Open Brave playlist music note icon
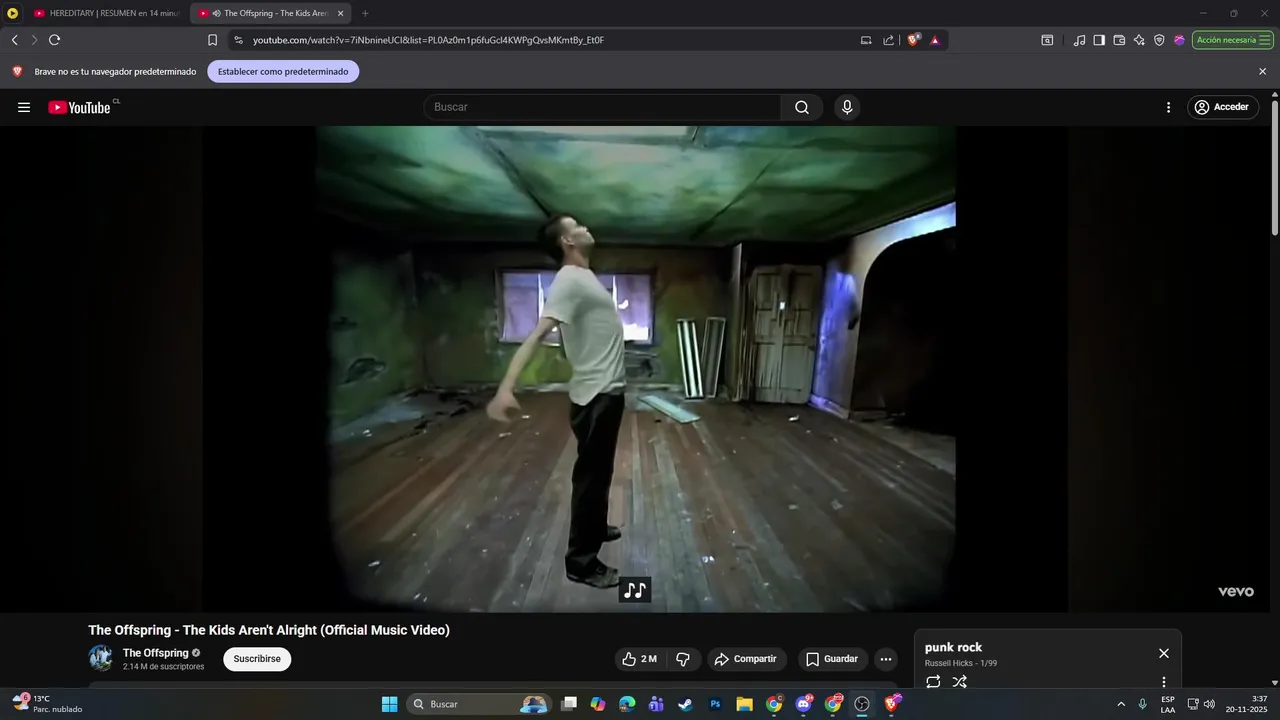Viewport: 1280px width, 720px height. (x=1079, y=40)
